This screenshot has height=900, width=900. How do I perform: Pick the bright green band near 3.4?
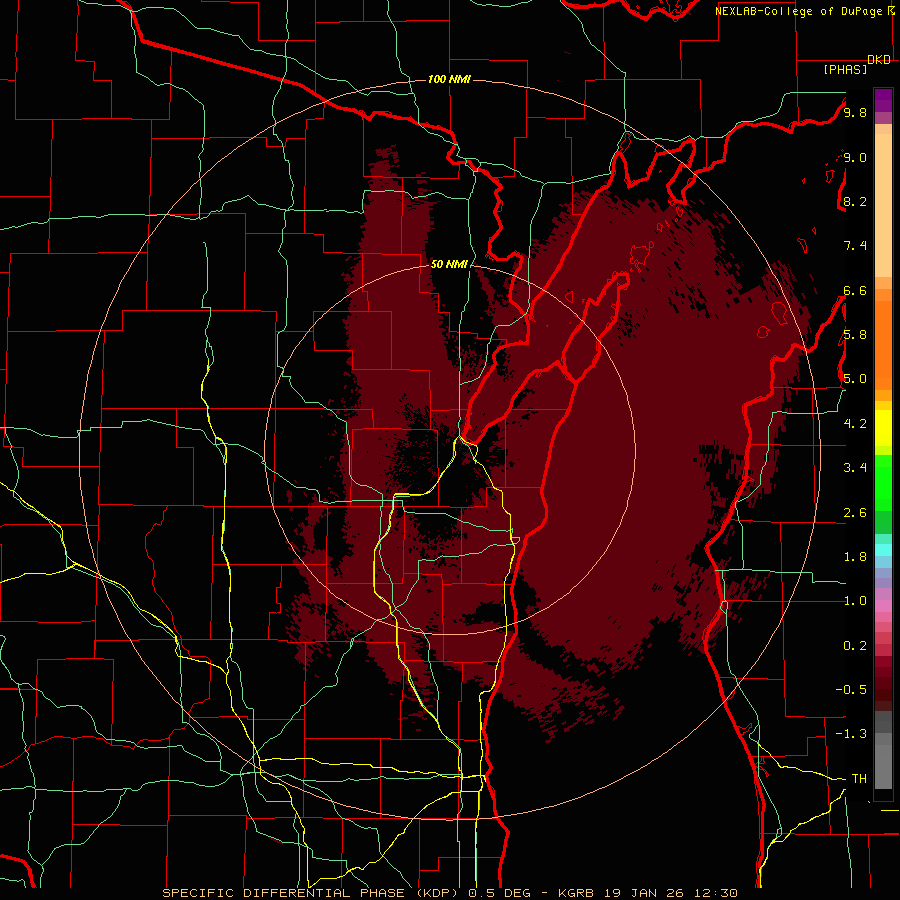pyautogui.click(x=883, y=483)
